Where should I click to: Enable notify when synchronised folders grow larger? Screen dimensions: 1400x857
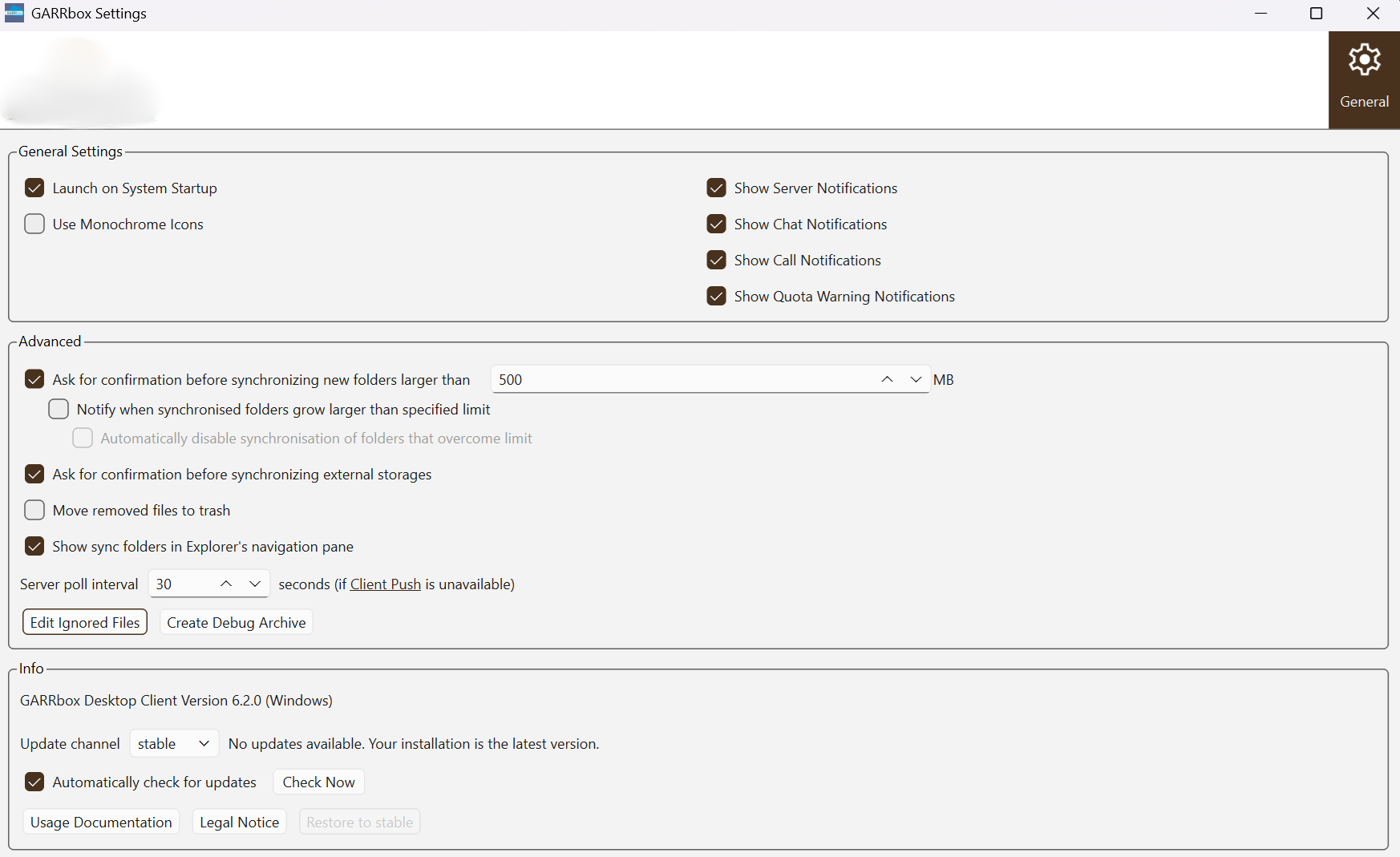58,409
